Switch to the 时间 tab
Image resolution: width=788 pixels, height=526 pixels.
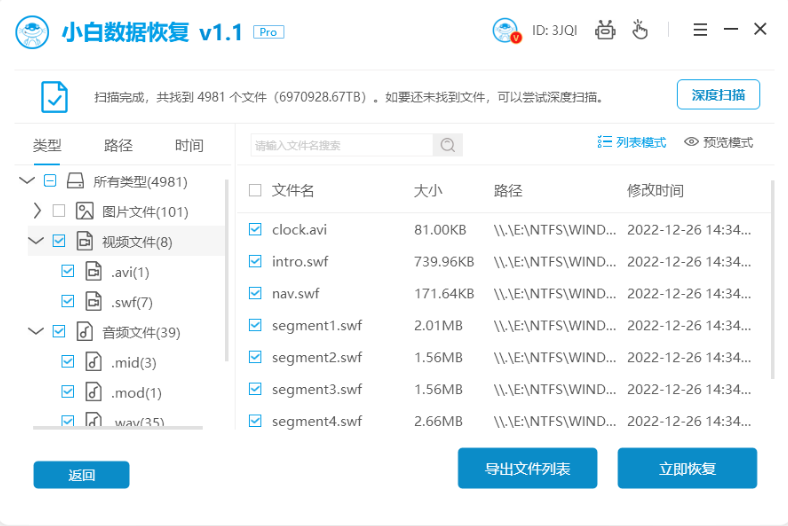(x=189, y=145)
